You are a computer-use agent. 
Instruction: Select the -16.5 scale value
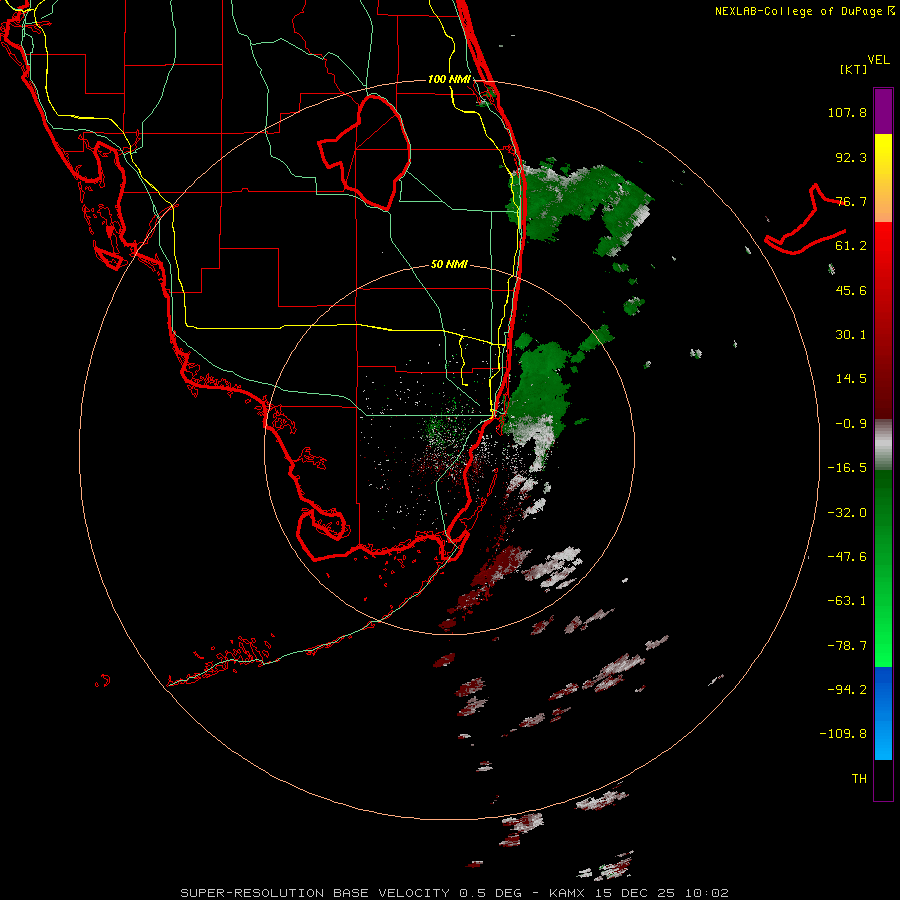click(x=847, y=468)
